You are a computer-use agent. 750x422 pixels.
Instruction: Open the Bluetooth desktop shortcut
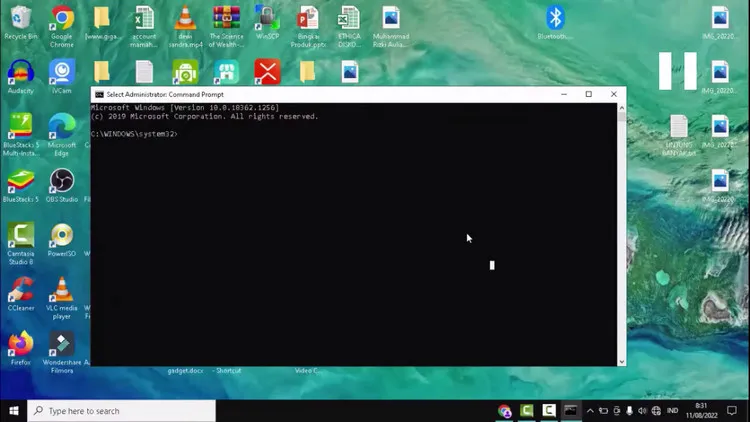pyautogui.click(x=555, y=23)
